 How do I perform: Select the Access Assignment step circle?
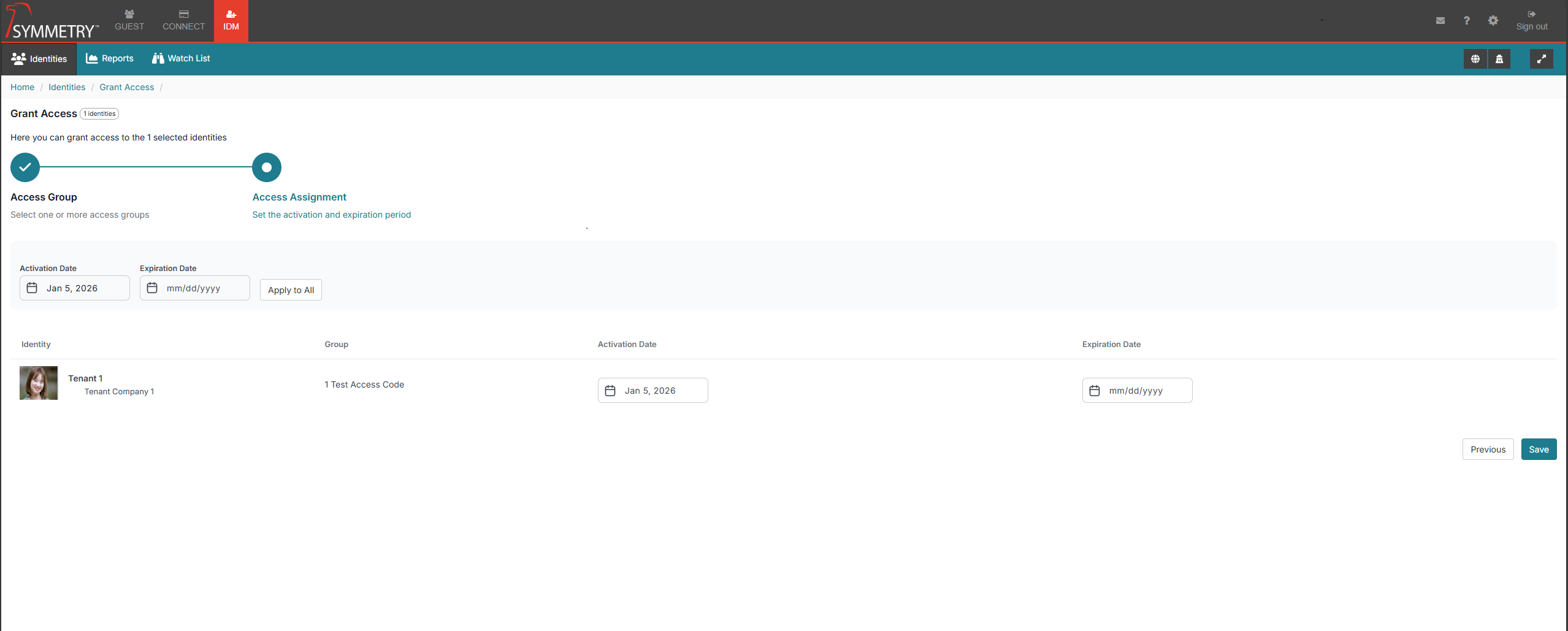[x=267, y=167]
